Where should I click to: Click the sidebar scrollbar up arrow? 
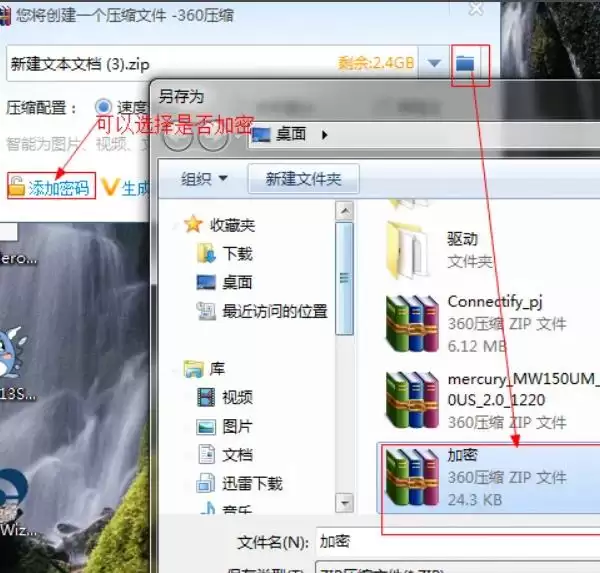(x=344, y=210)
